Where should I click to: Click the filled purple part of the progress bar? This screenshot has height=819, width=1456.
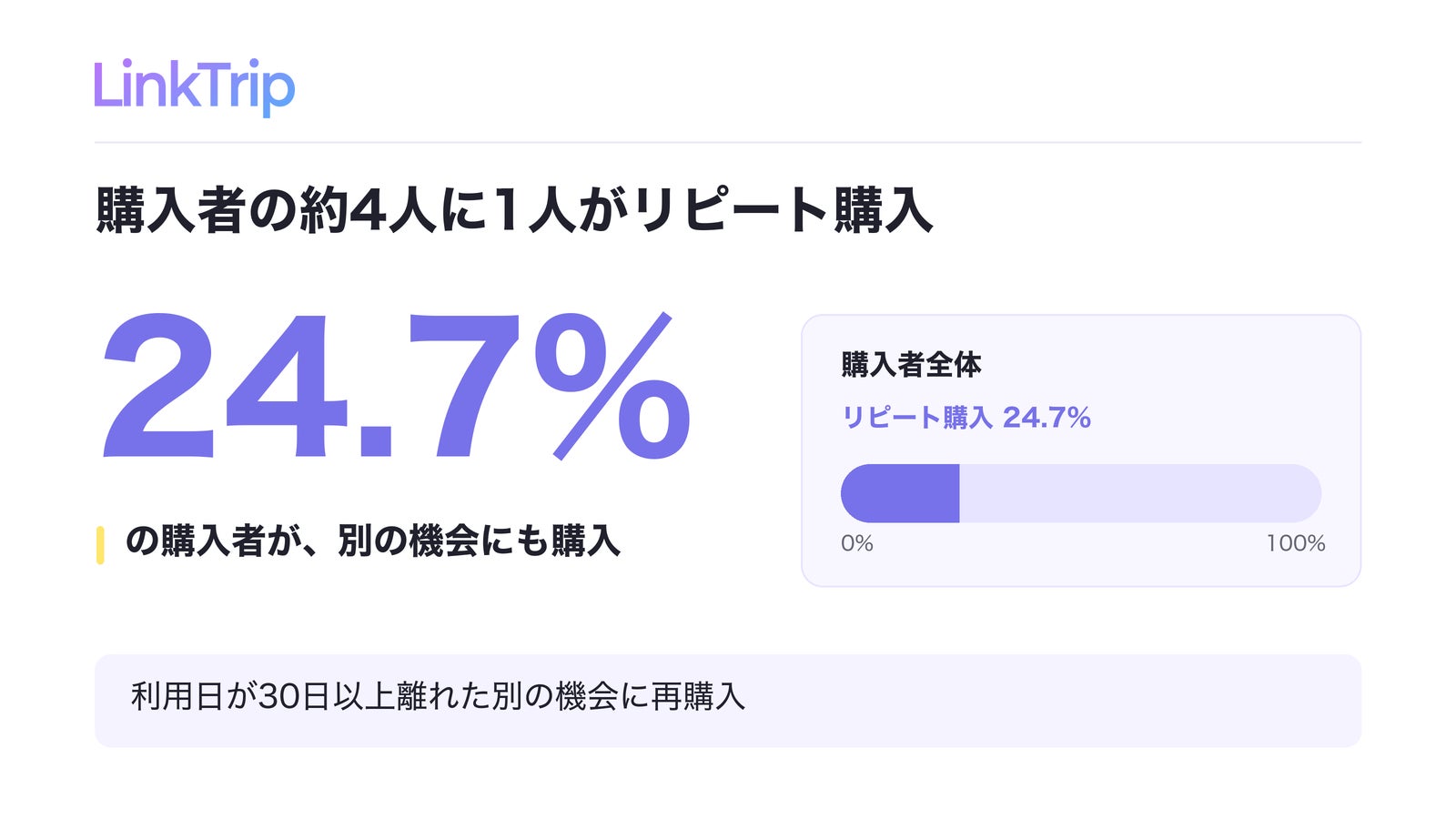point(900,493)
